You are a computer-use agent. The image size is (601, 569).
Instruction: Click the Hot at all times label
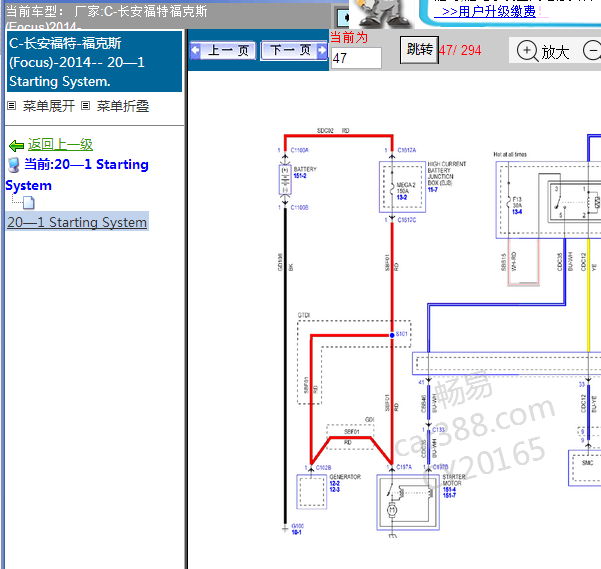(510, 154)
